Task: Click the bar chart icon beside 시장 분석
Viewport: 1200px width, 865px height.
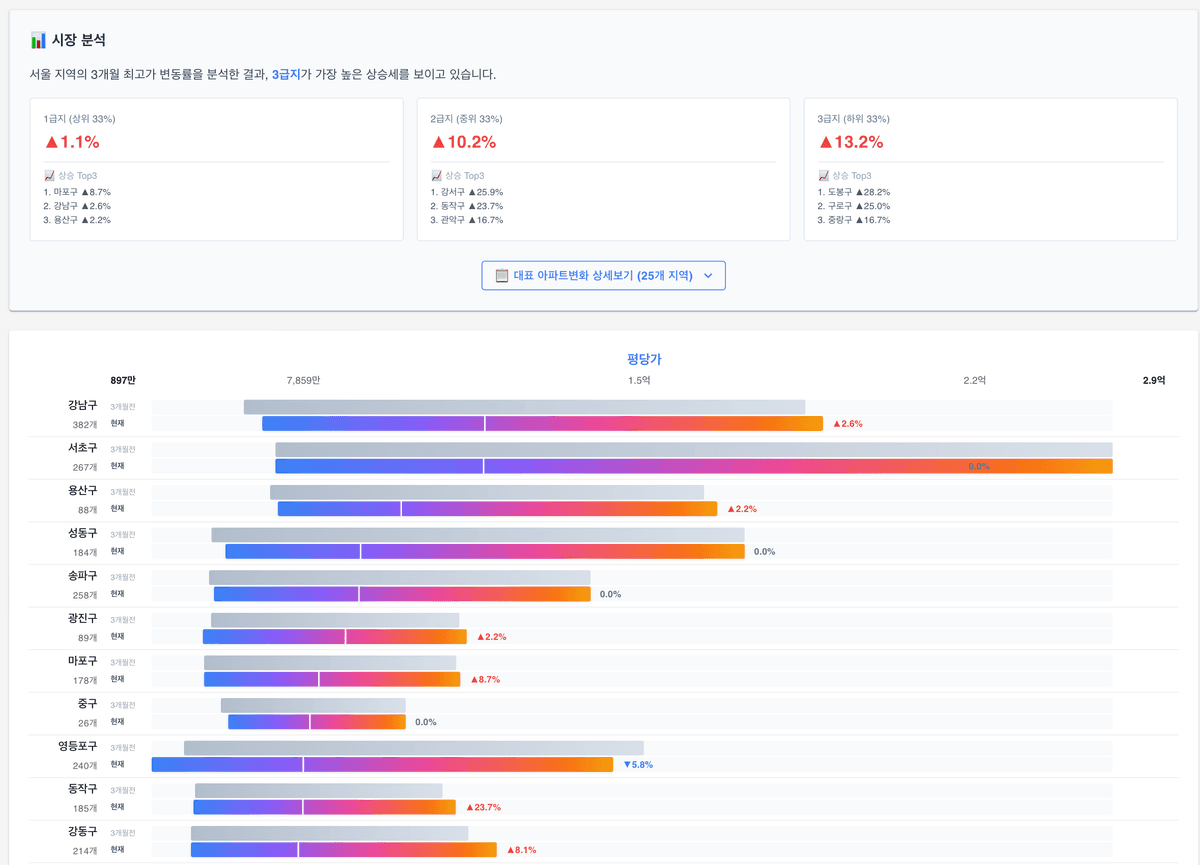Action: tap(38, 41)
